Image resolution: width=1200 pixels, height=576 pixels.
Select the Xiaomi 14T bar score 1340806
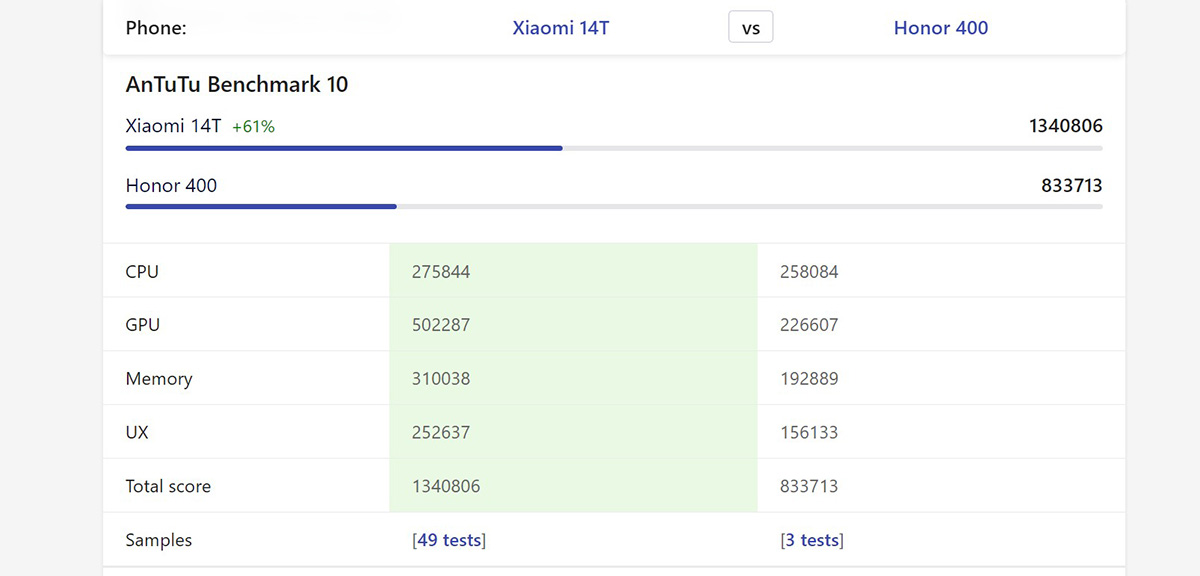pyautogui.click(x=1066, y=126)
